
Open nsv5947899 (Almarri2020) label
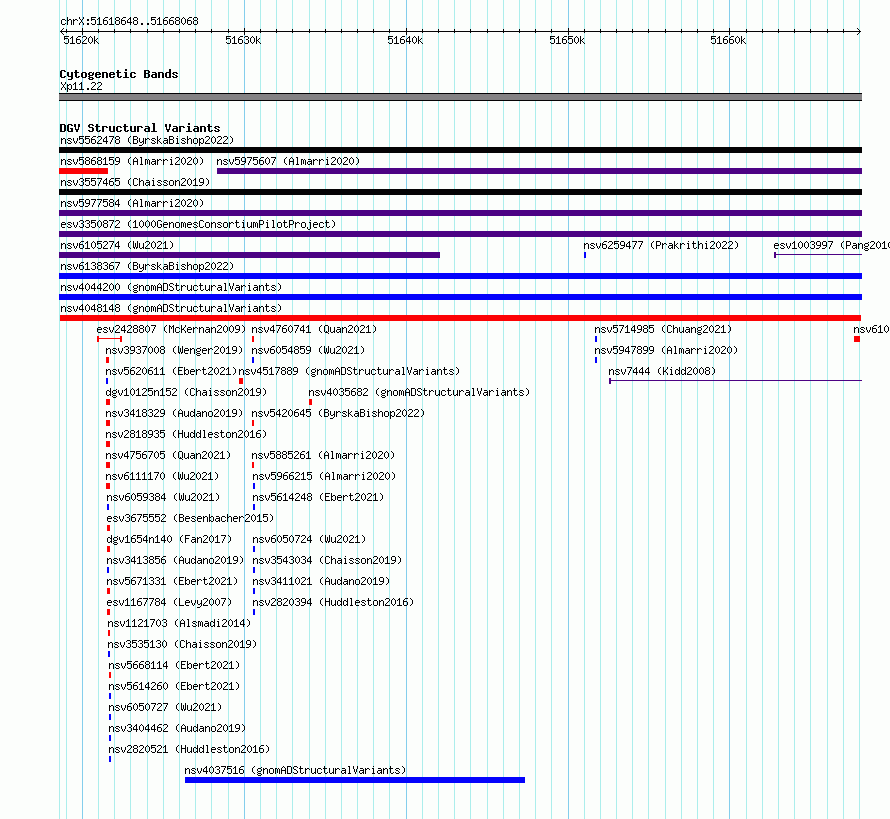[666, 350]
